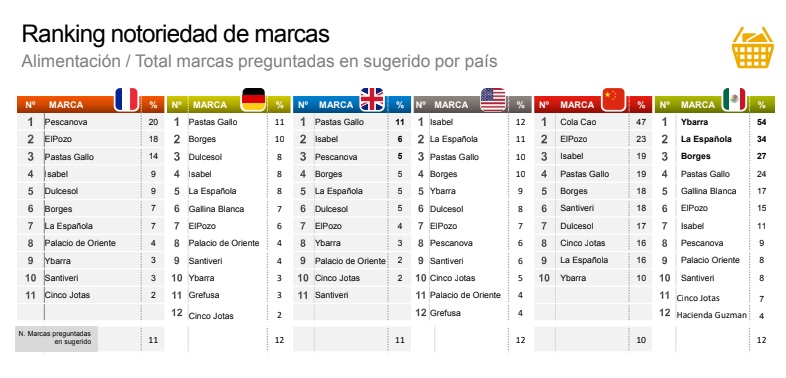Select Hacienda Guzman row in Mexico table
The height and width of the screenshot is (378, 786).
(x=711, y=315)
